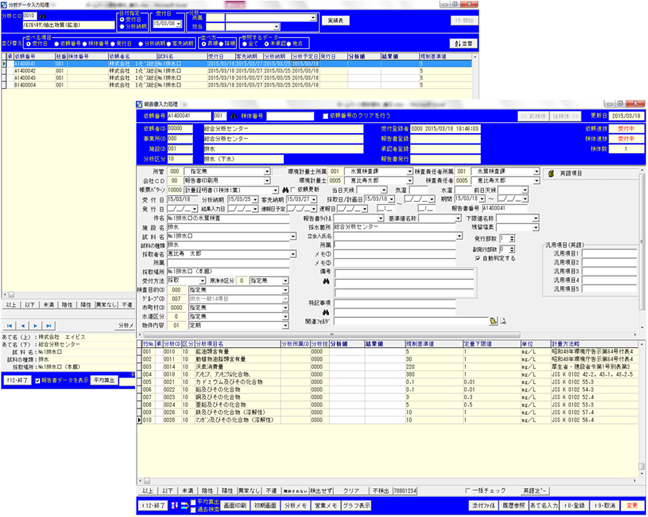Open 採取者名 dropdown showing 恵比寿 太郎
The image size is (648, 517).
(293, 254)
